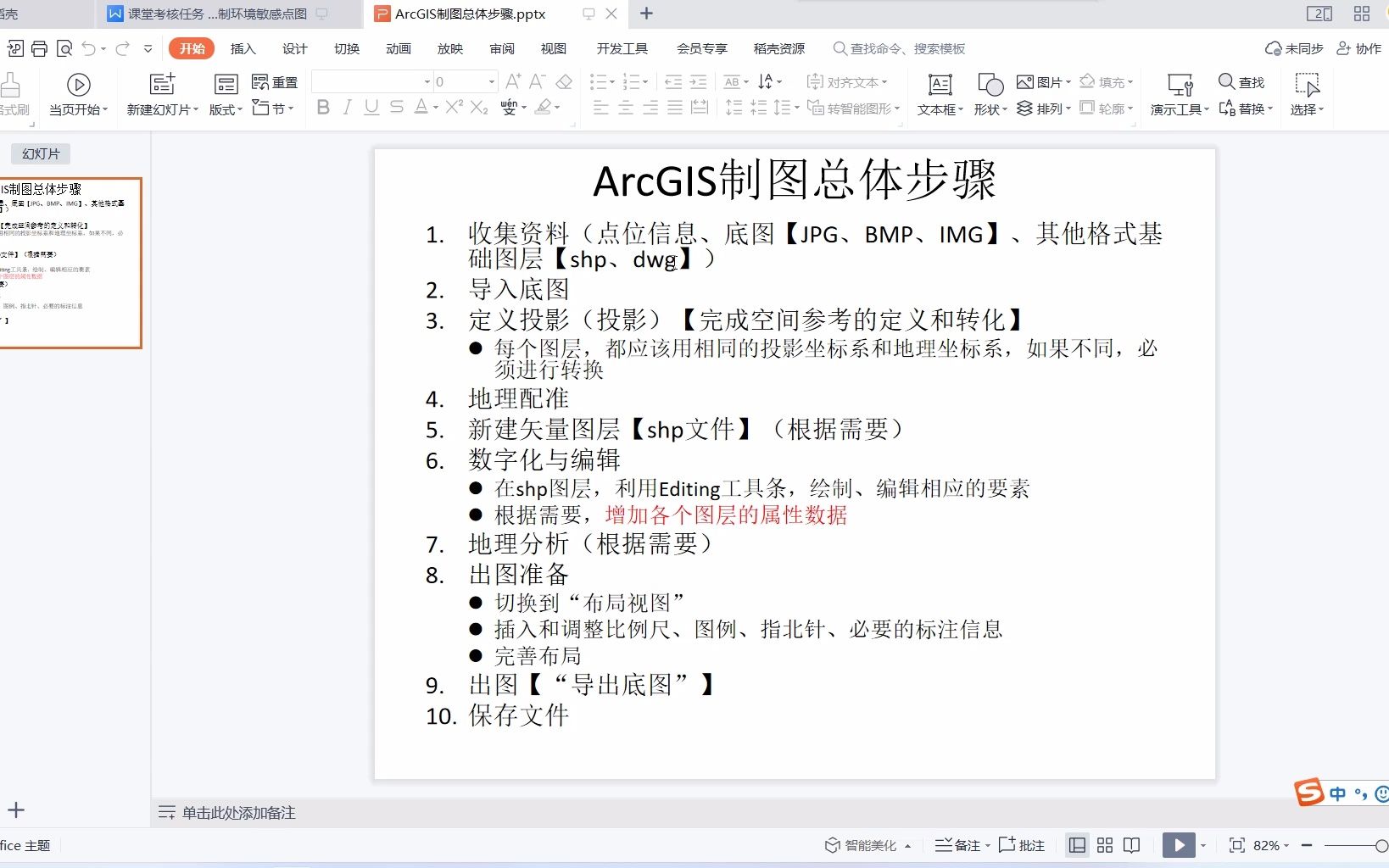Toggle strikethrough formatting
This screenshot has width=1389, height=868.
coord(396,108)
